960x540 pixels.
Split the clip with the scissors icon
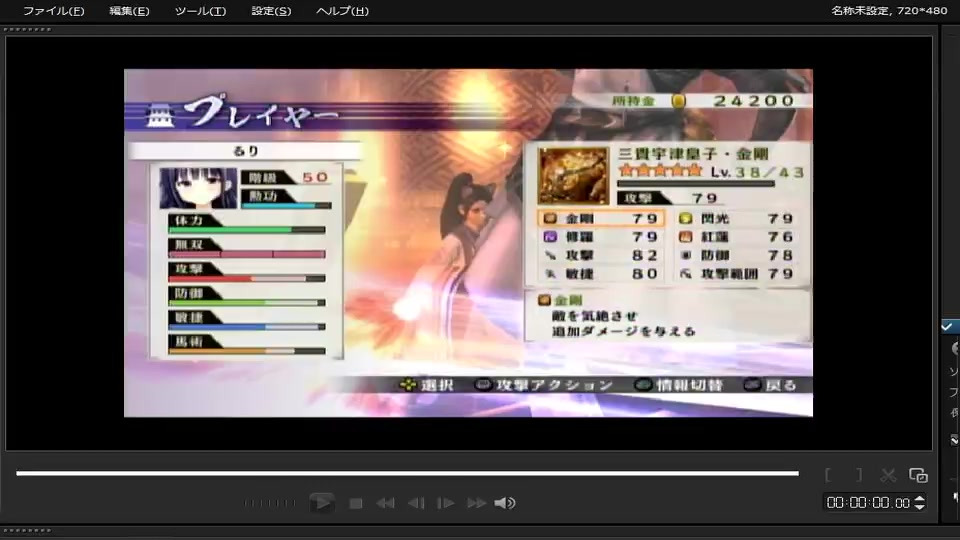coord(888,475)
